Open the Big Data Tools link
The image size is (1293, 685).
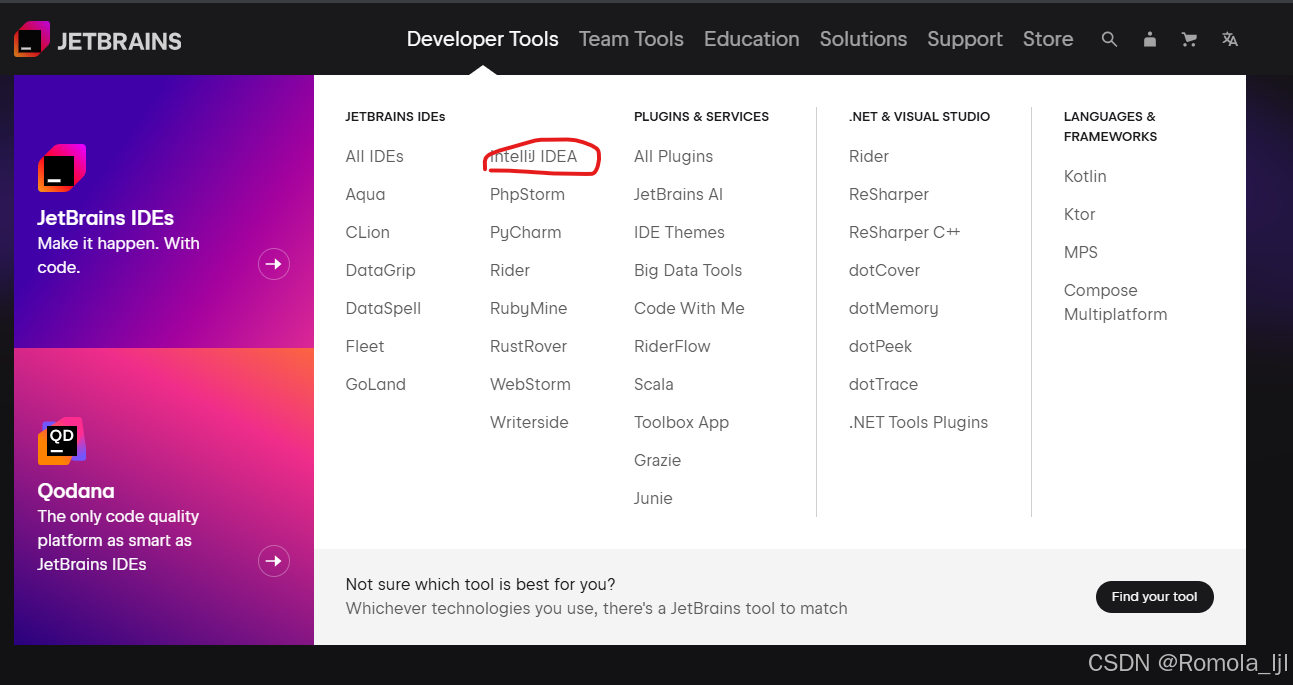click(x=688, y=270)
